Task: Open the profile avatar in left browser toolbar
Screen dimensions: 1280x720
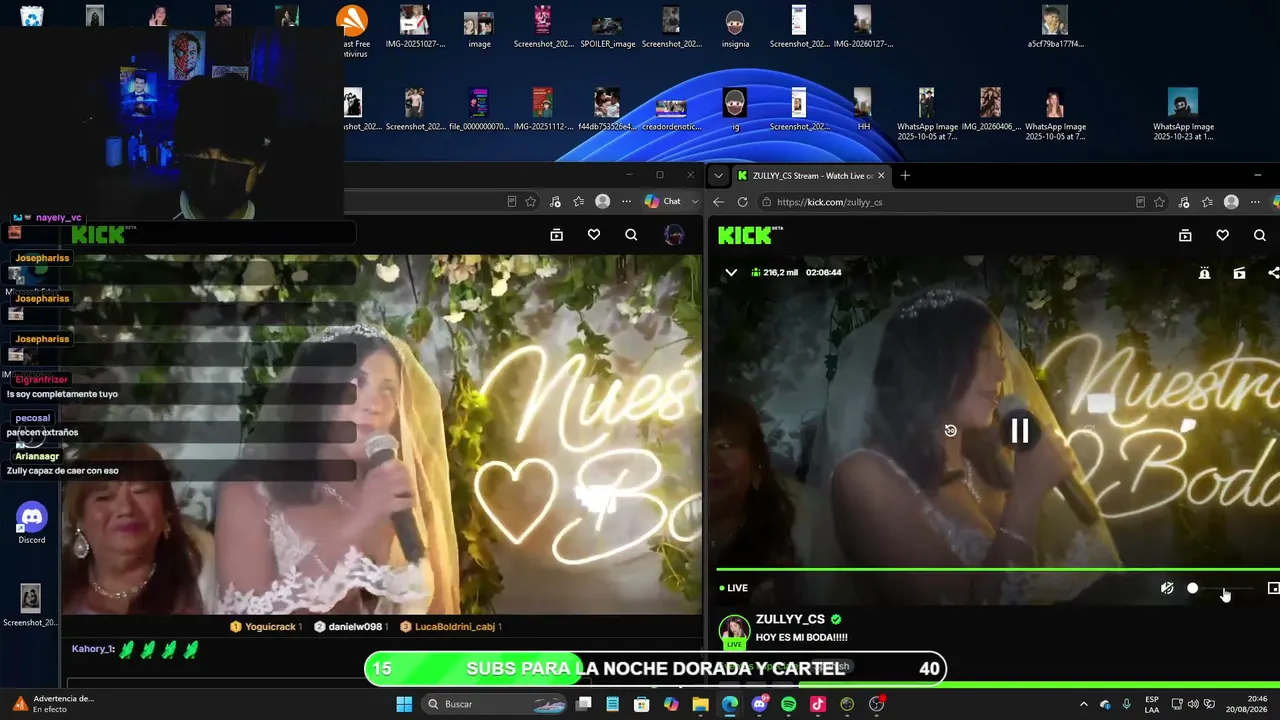Action: 602,201
